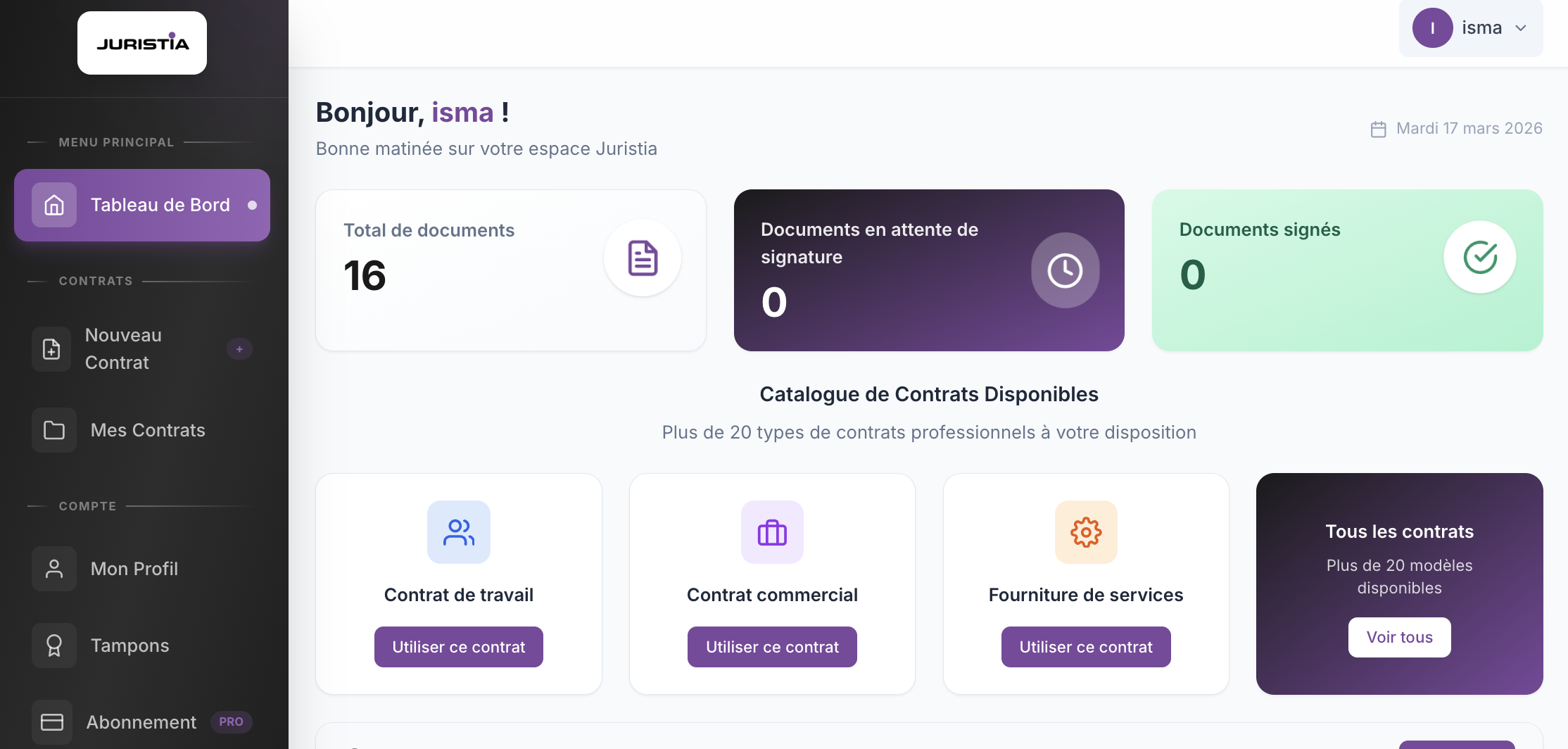This screenshot has width=1568, height=749.
Task: Click the PRO badge next to Abonnement
Action: tap(231, 722)
